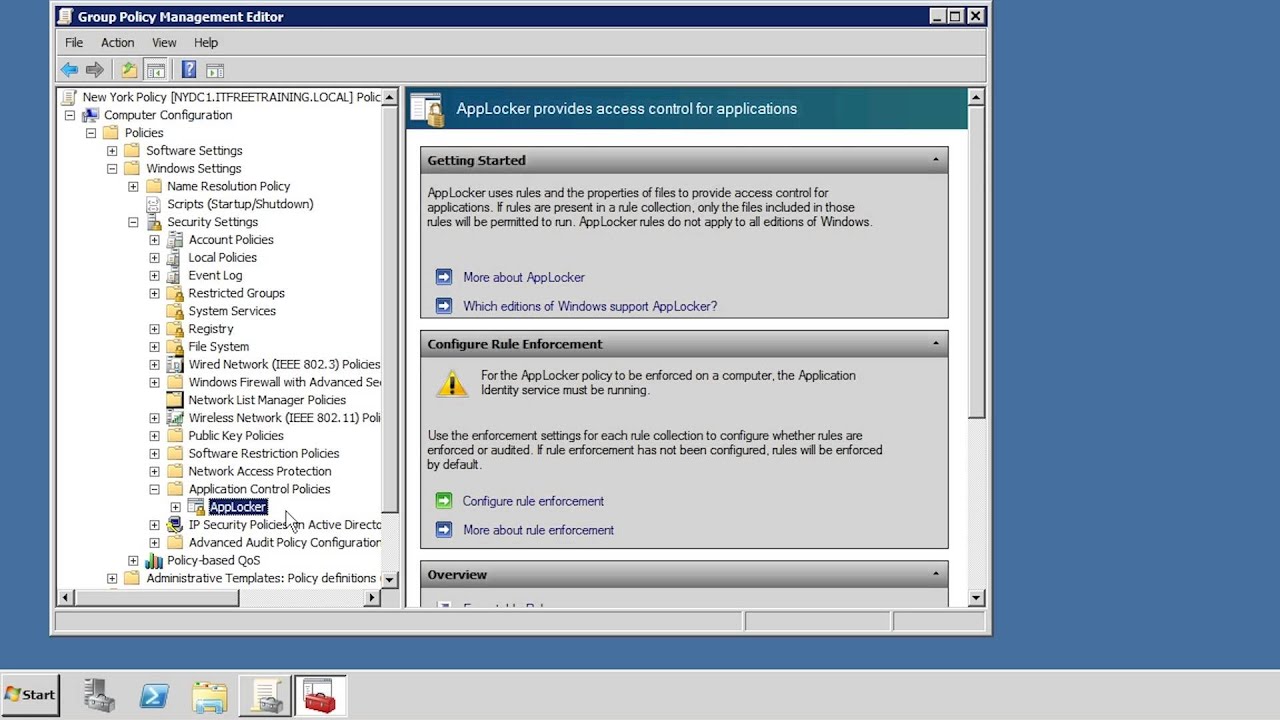Select Event Log in the tree
The width and height of the screenshot is (1280, 720).
click(x=215, y=276)
